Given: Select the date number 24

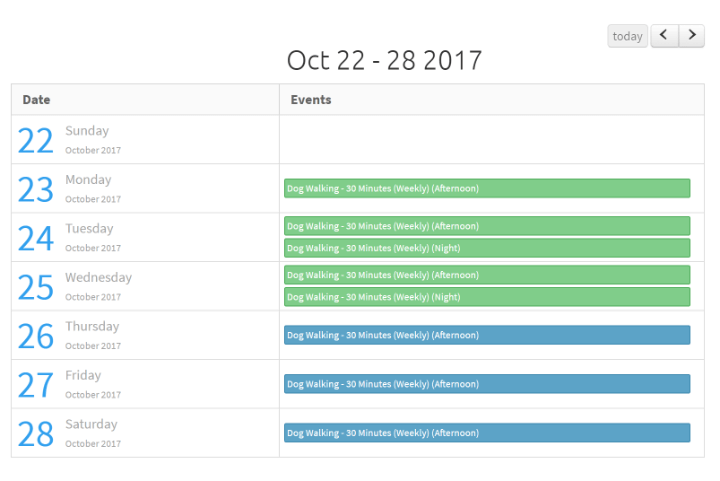Looking at the screenshot, I should pyautogui.click(x=36, y=239).
